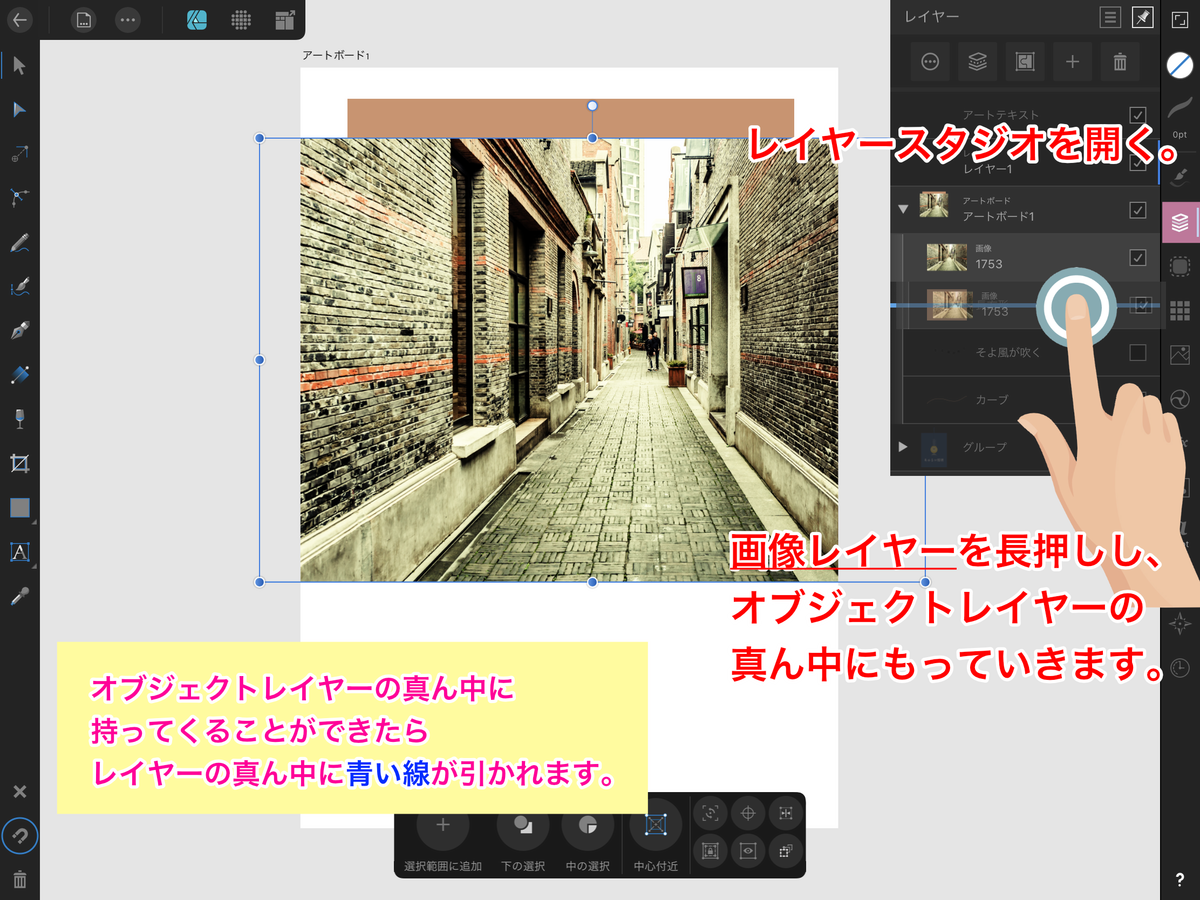Viewport: 1200px width, 900px height.
Task: Select the Artistic Text tool
Action: coord(18,551)
